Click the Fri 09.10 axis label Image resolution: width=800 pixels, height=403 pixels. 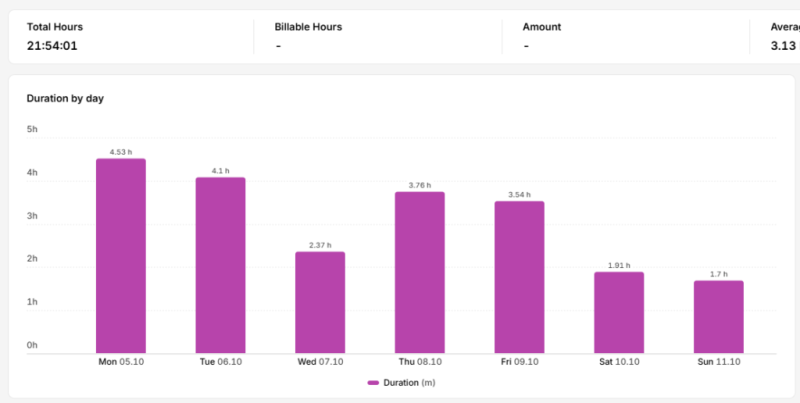(x=519, y=362)
